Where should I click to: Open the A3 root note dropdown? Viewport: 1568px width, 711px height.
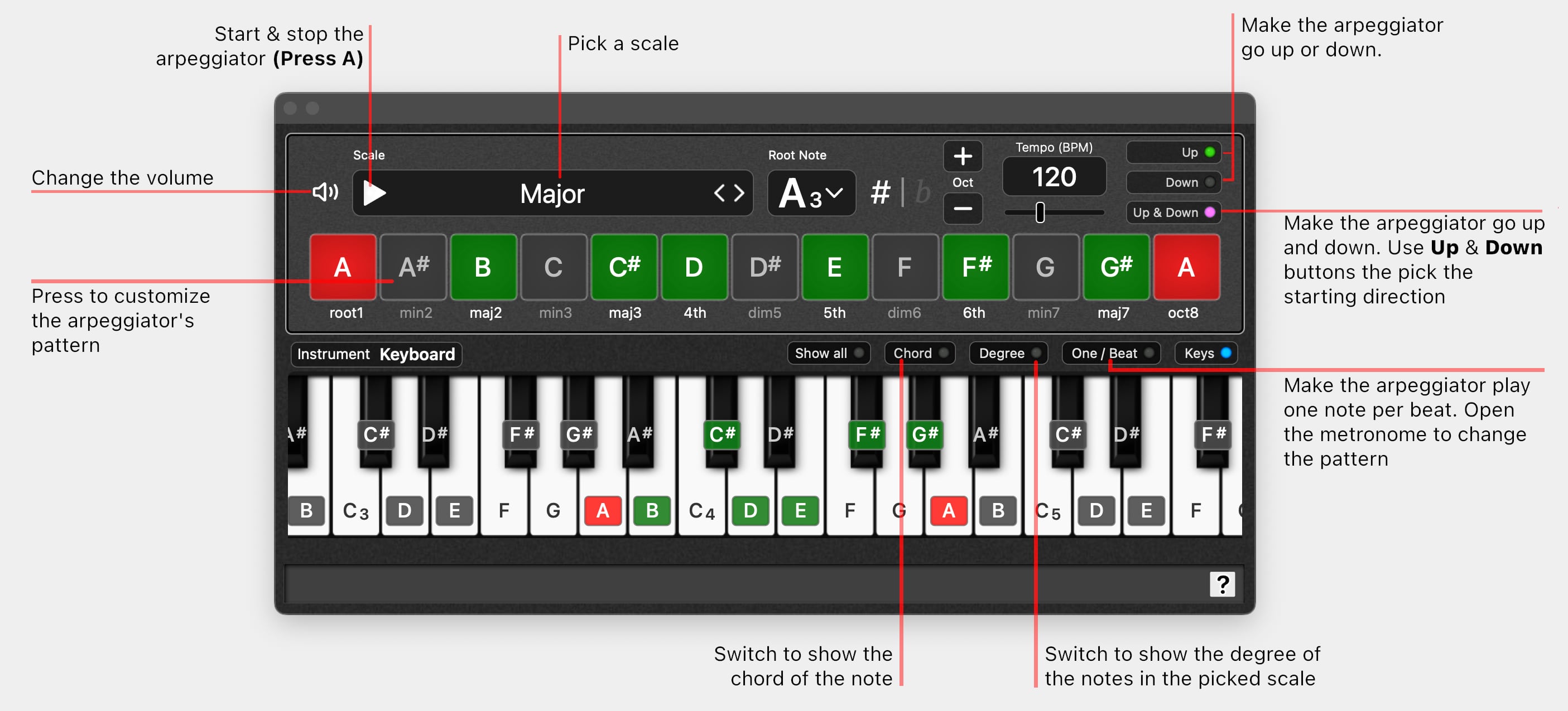811,194
